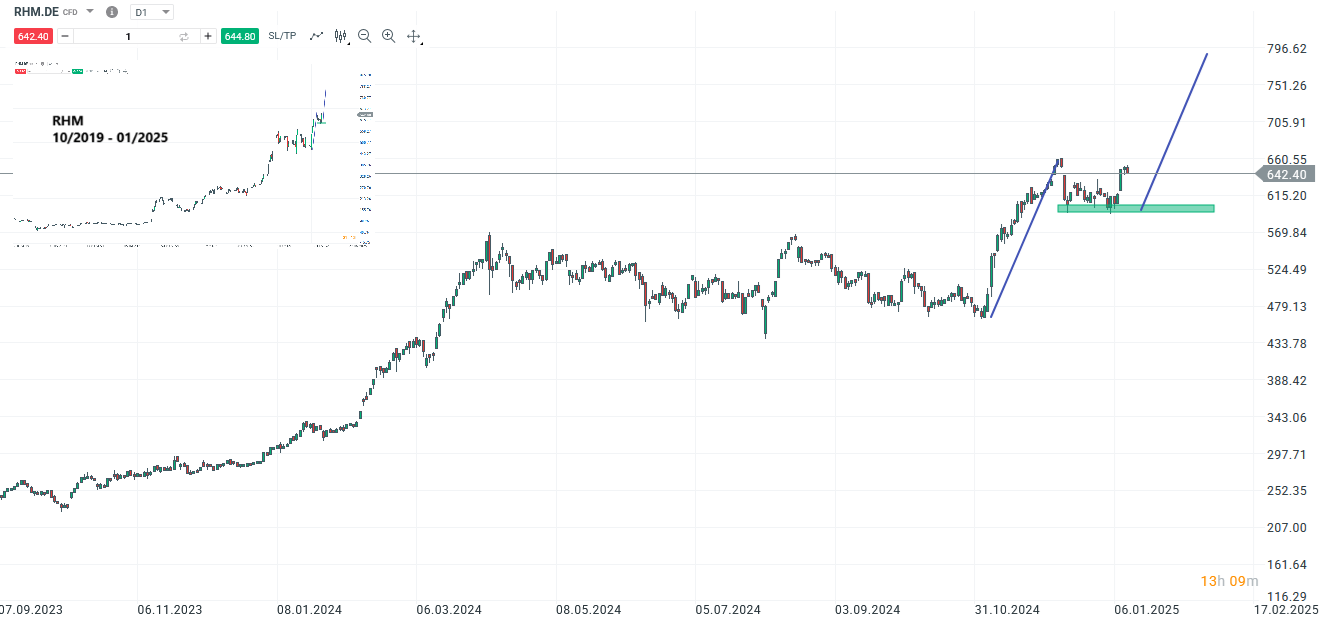Click the 13h 09m session countdown label
This screenshot has height=621, width=1328.
pyautogui.click(x=1229, y=580)
